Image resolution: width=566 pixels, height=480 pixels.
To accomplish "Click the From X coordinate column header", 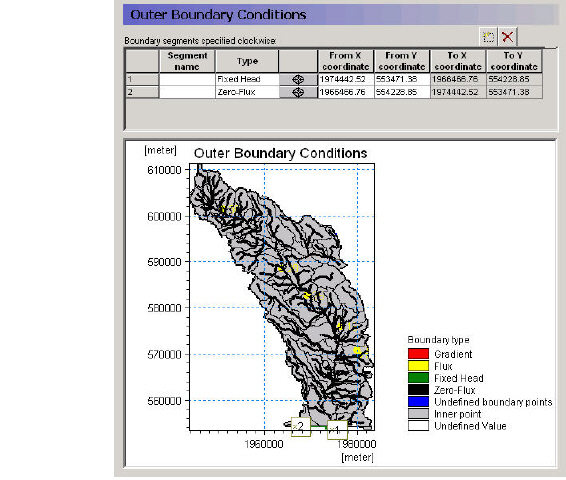I will [346, 61].
